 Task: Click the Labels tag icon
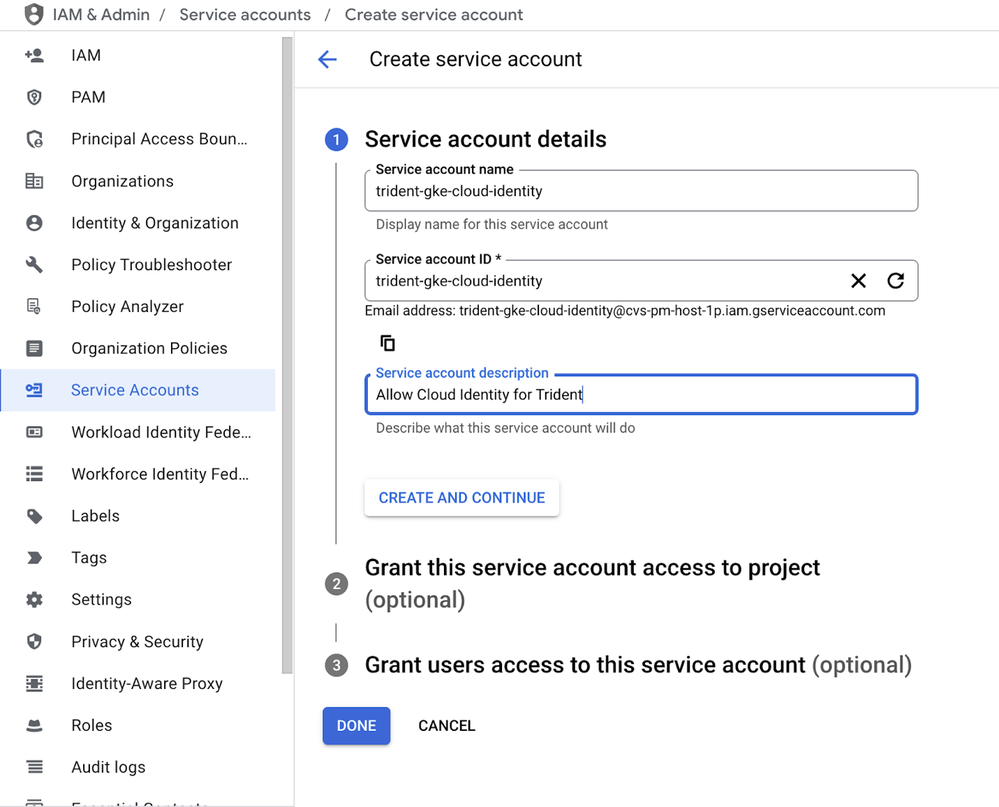[x=34, y=516]
